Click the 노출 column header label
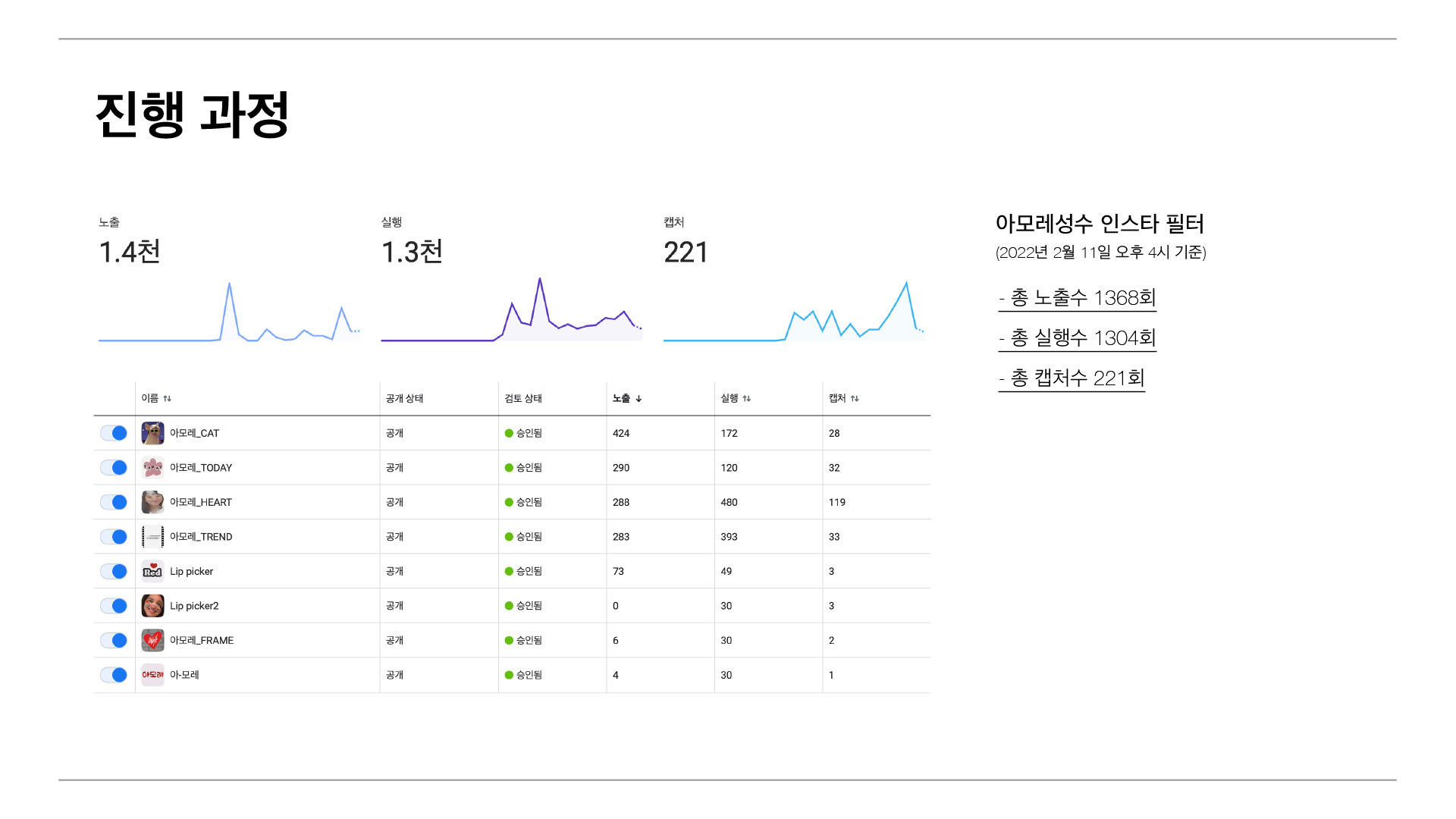This screenshot has height=819, width=1456. [621, 398]
